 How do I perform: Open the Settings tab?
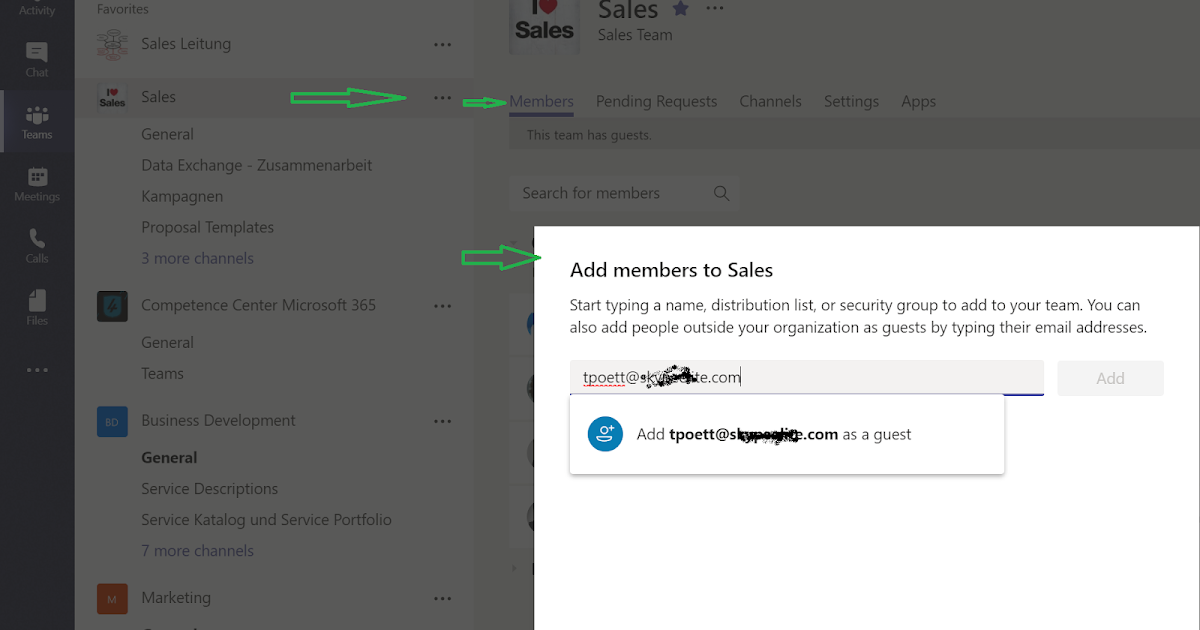[x=851, y=101]
